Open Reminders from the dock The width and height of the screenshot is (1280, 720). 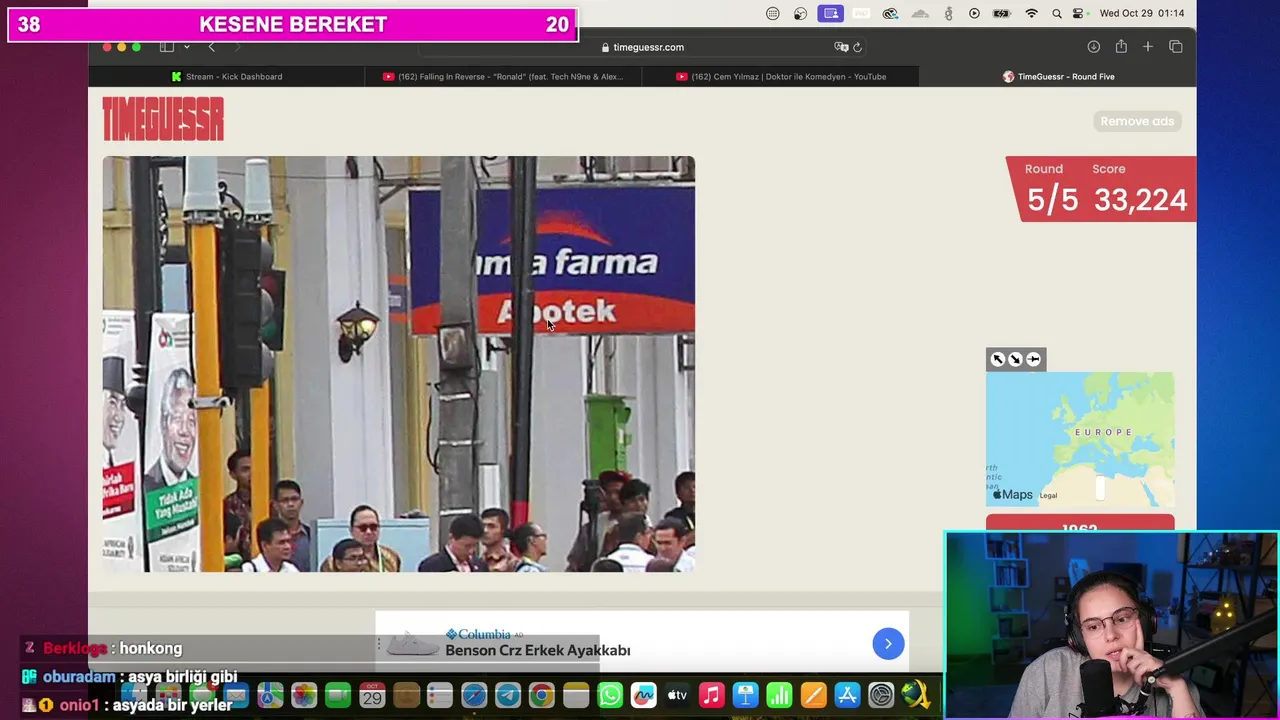click(x=439, y=694)
